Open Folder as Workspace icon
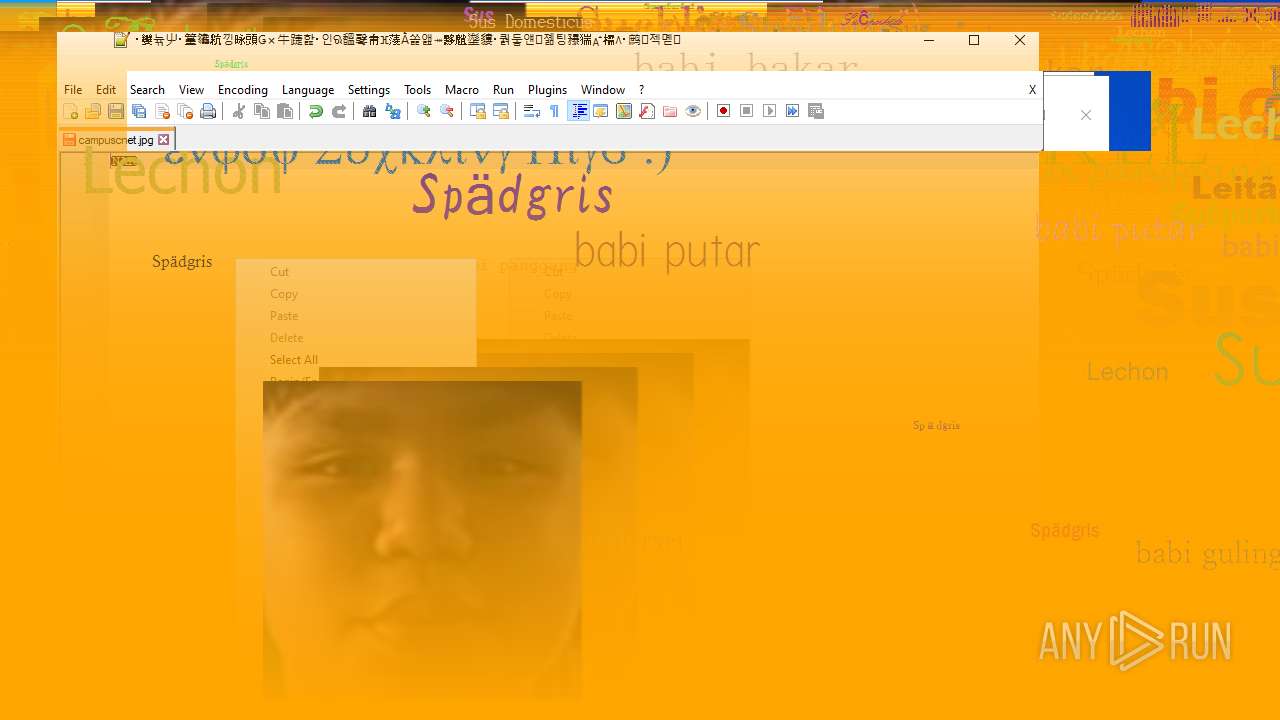The image size is (1280, 720). (670, 111)
